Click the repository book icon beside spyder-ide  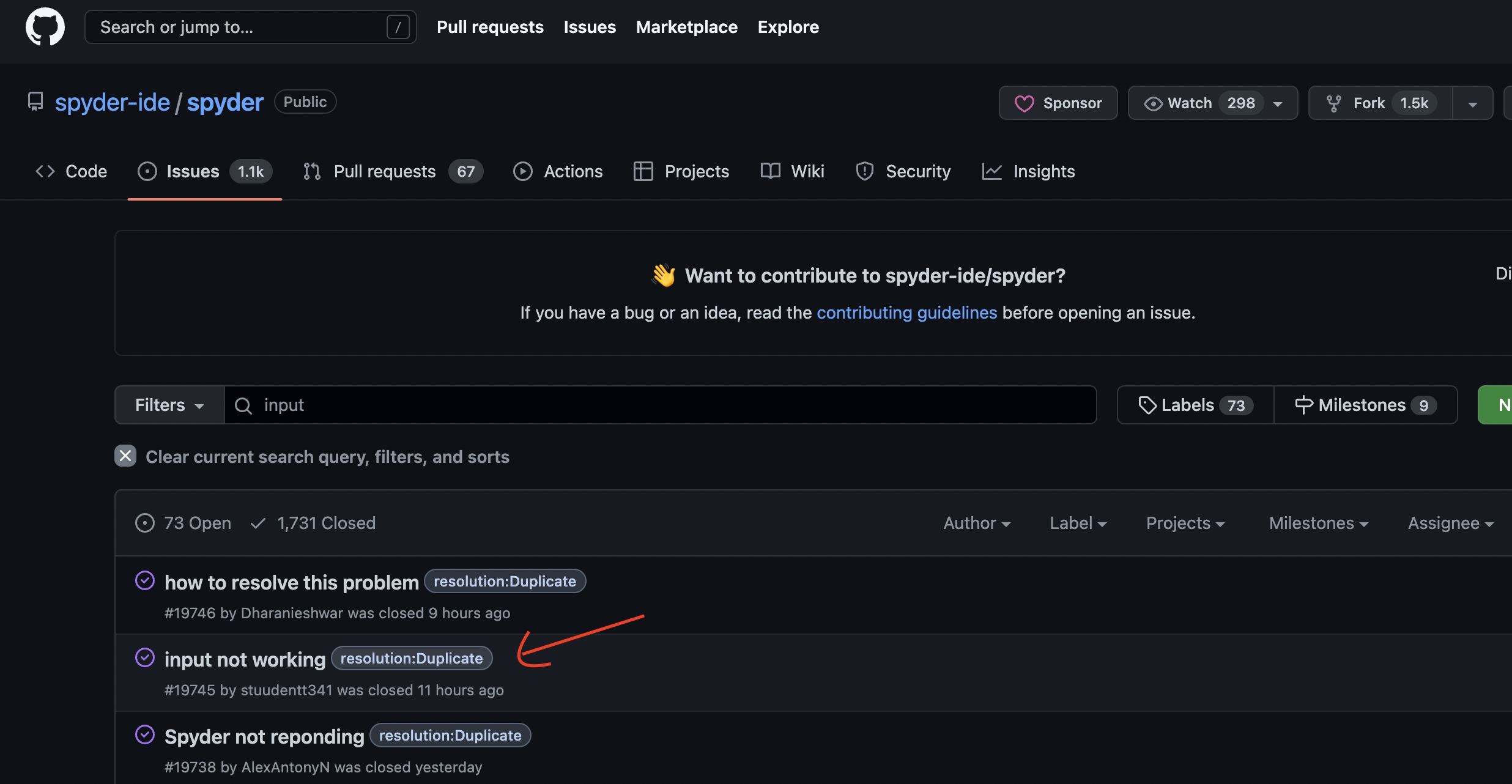[x=35, y=102]
